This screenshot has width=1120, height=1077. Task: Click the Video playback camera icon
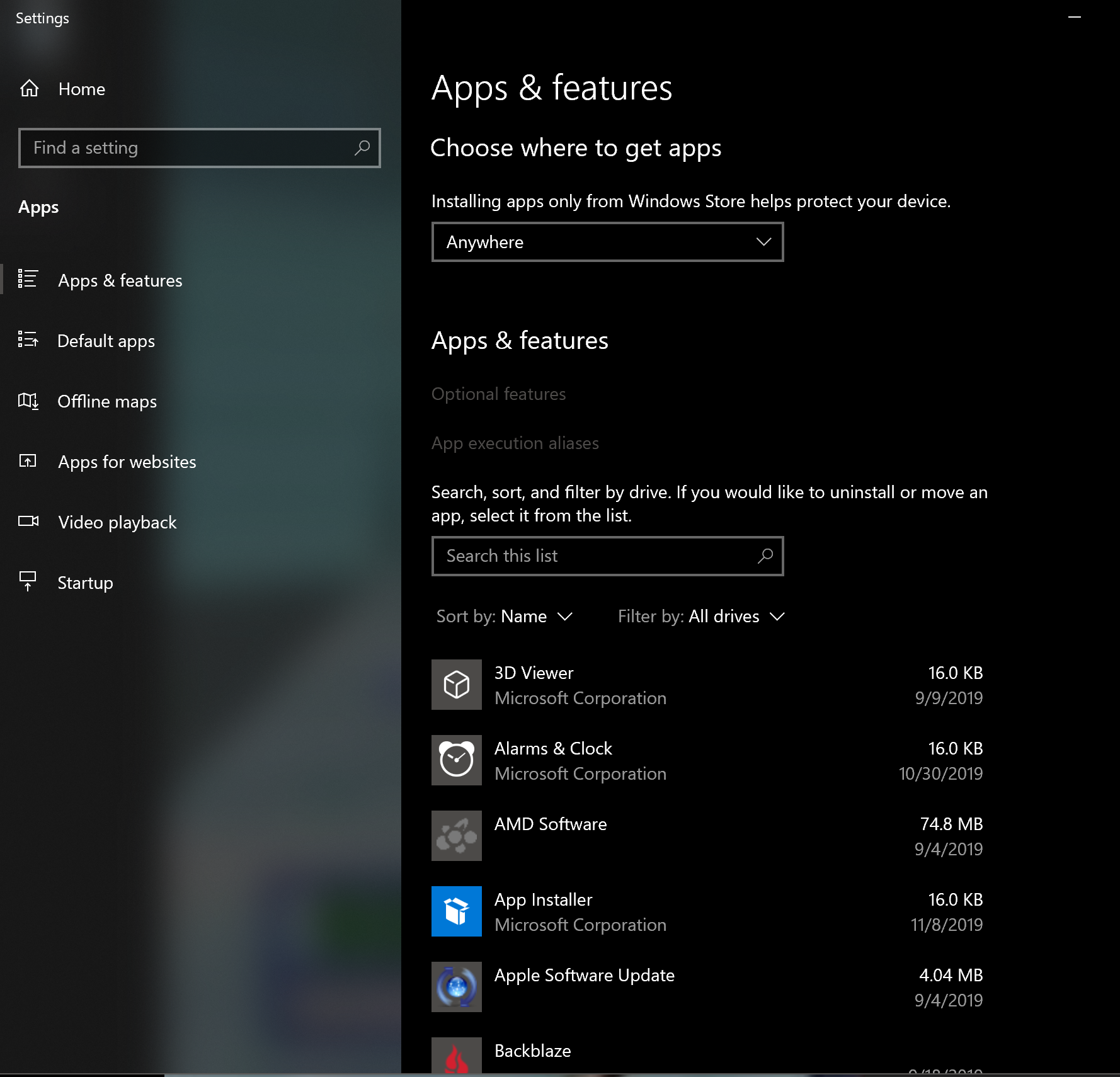point(28,521)
